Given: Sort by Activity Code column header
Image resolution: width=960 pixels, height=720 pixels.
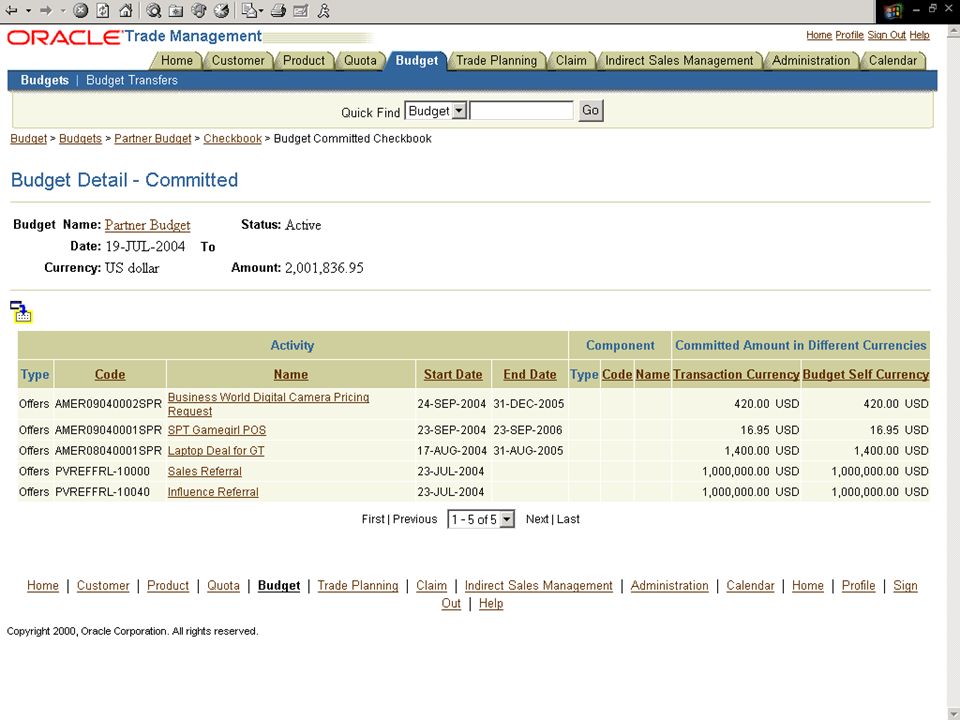Looking at the screenshot, I should click(x=110, y=374).
